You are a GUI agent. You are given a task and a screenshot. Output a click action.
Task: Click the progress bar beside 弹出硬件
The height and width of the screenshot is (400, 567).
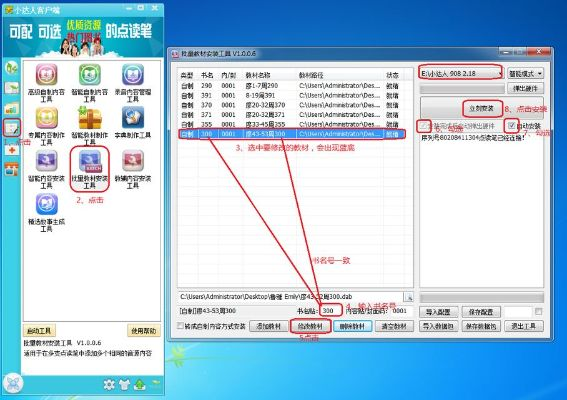click(462, 88)
